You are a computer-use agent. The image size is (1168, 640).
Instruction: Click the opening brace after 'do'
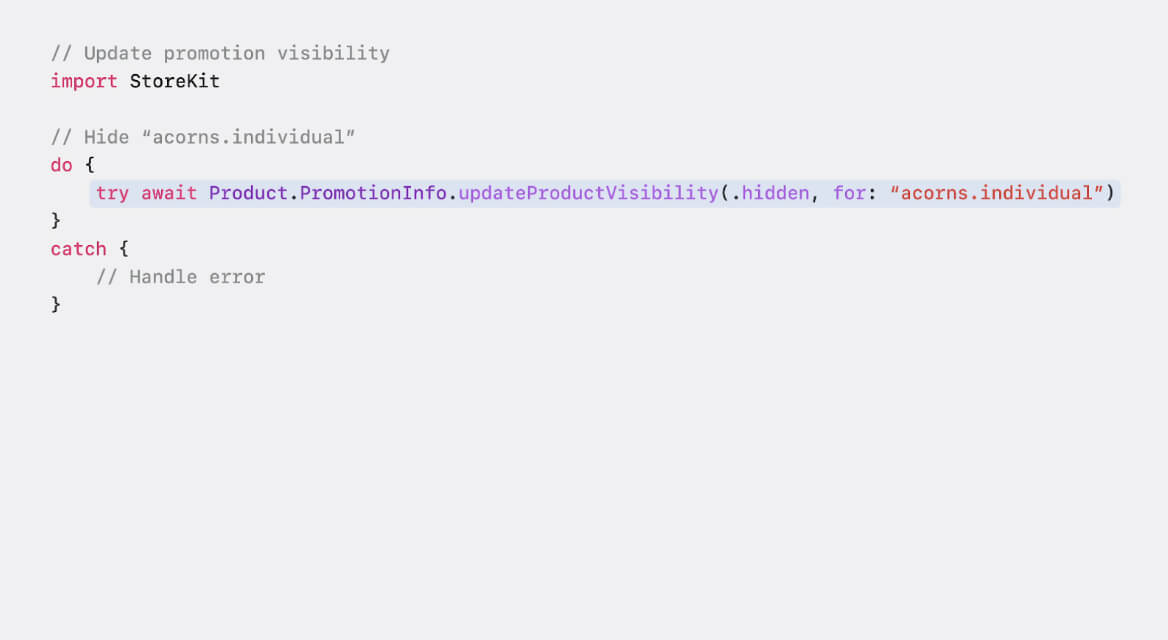89,165
